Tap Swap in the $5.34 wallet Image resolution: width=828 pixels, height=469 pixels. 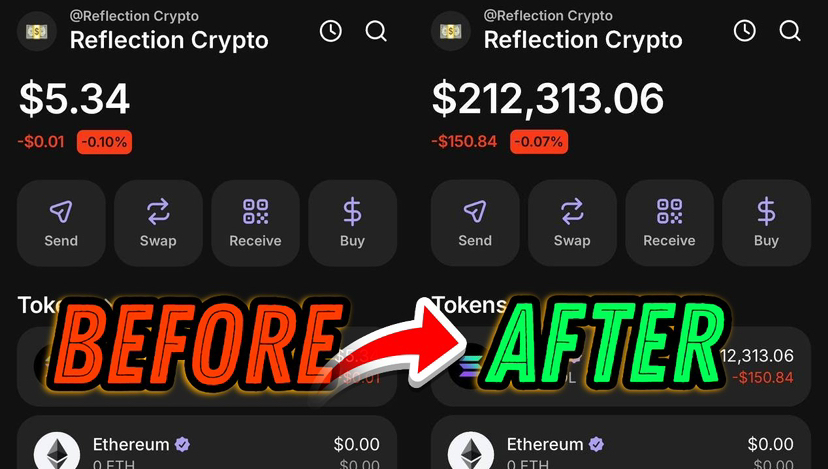pos(158,223)
